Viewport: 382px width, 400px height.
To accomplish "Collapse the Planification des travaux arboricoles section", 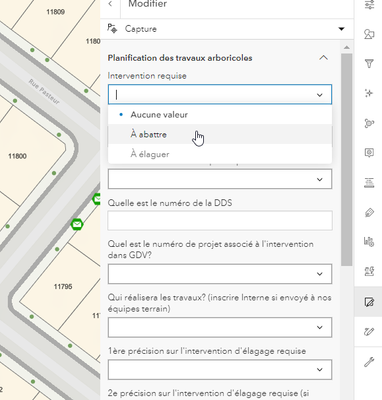I will pyautogui.click(x=323, y=58).
